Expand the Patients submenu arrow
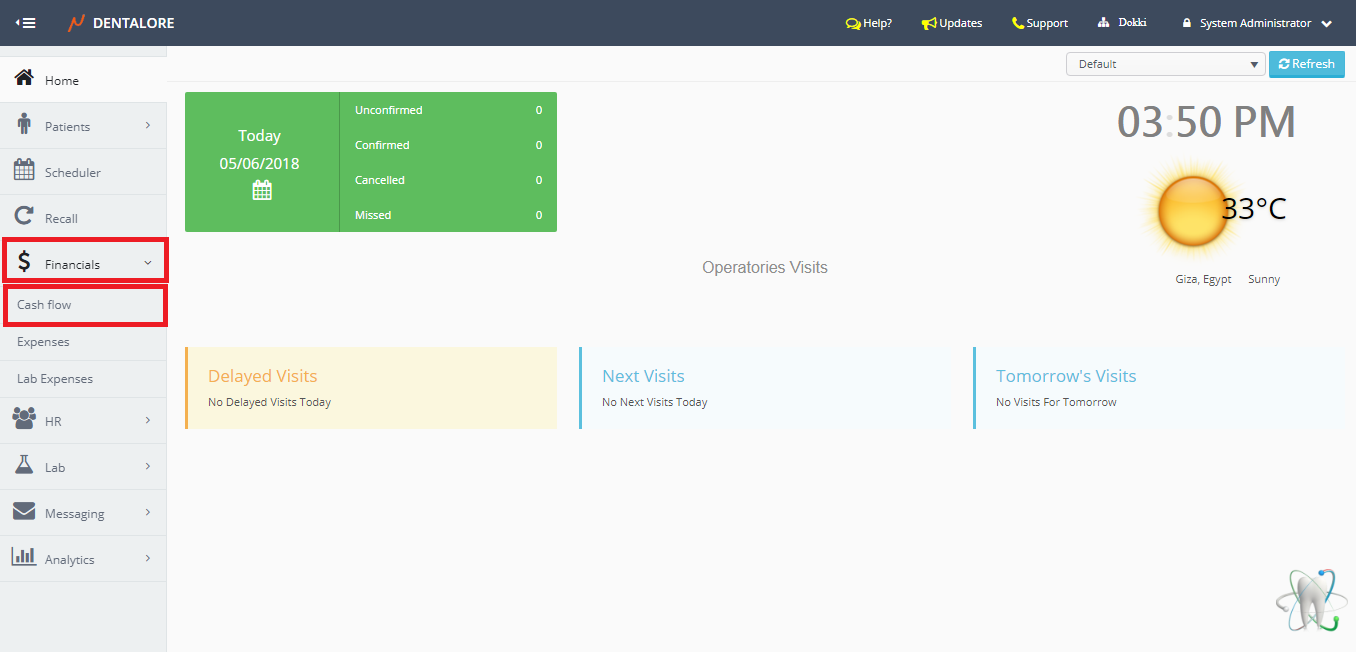The width and height of the screenshot is (1356, 652). [148, 126]
